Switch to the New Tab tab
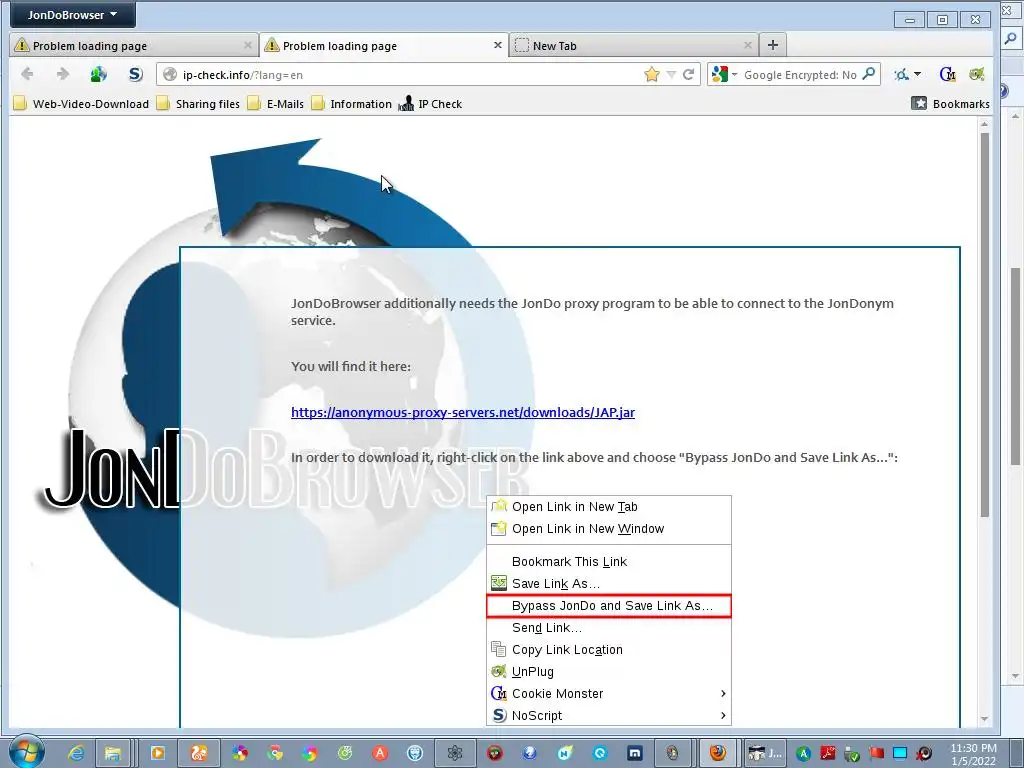Viewport: 1024px width, 768px height. click(x=633, y=45)
